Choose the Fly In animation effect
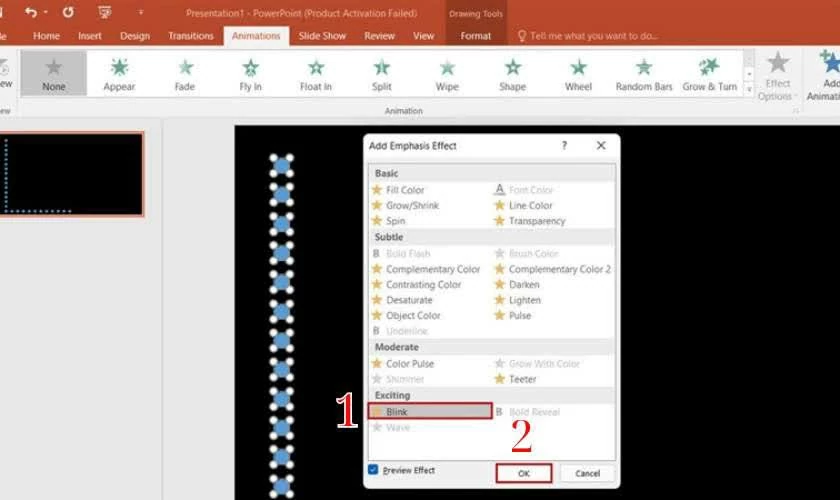This screenshot has height=500, width=840. pyautogui.click(x=250, y=74)
